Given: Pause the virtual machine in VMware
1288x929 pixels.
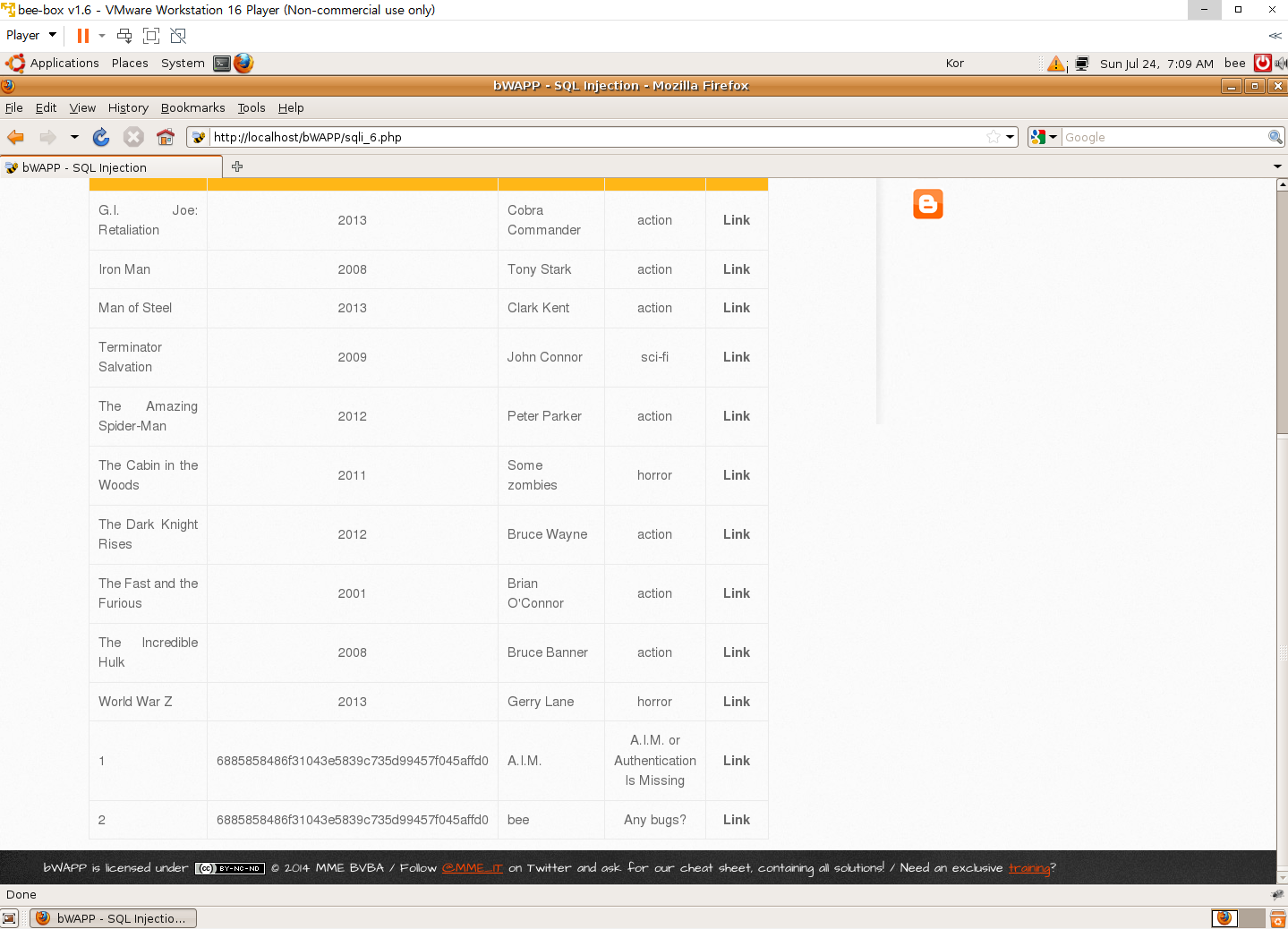Looking at the screenshot, I should coord(83,36).
